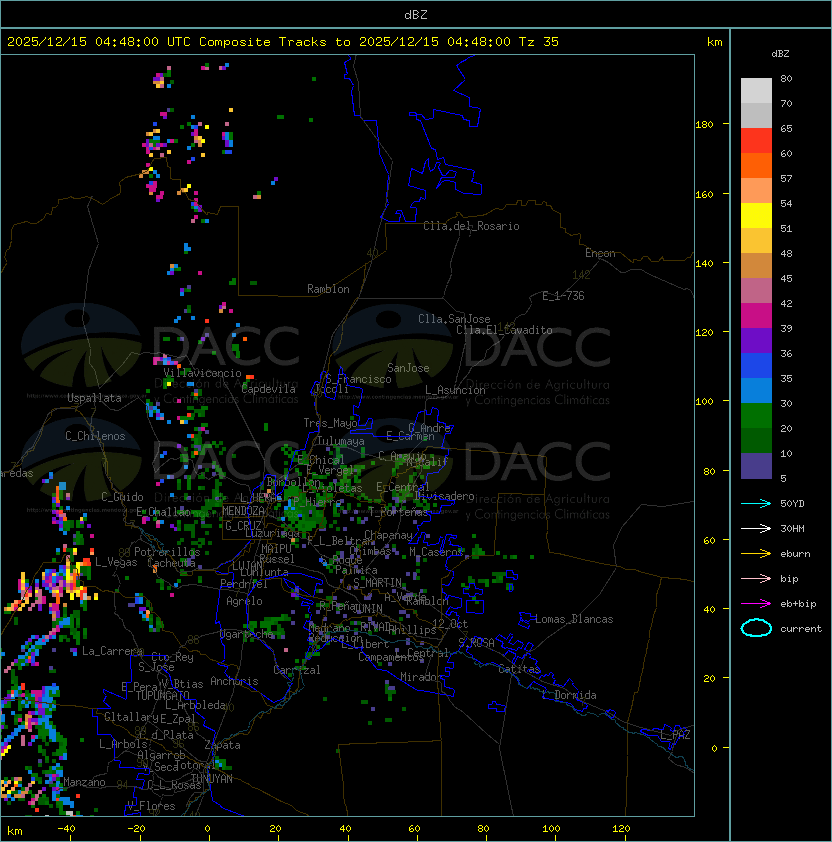The width and height of the screenshot is (832, 842).
Task: Click the S_MARTIN town label
Action: (x=377, y=583)
